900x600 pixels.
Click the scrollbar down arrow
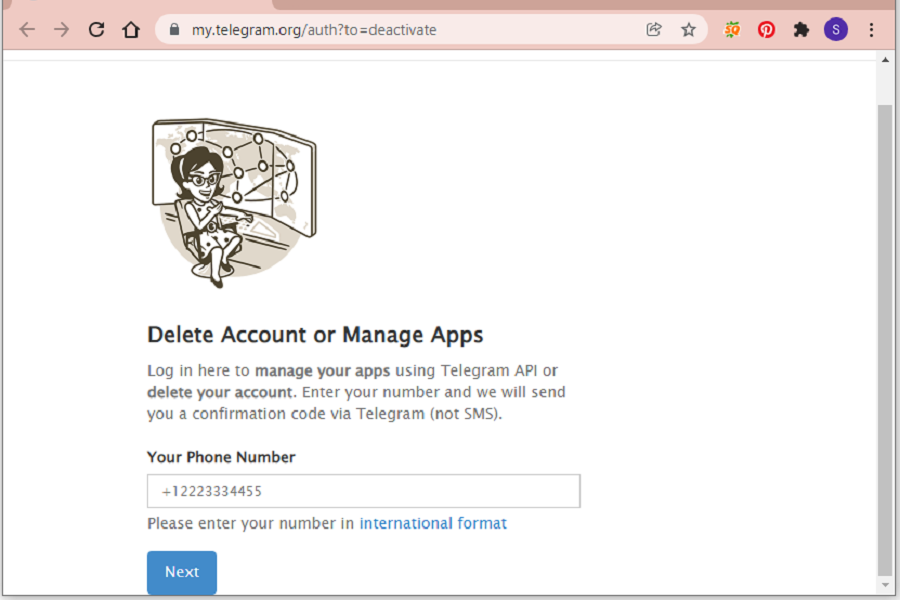(x=884, y=583)
